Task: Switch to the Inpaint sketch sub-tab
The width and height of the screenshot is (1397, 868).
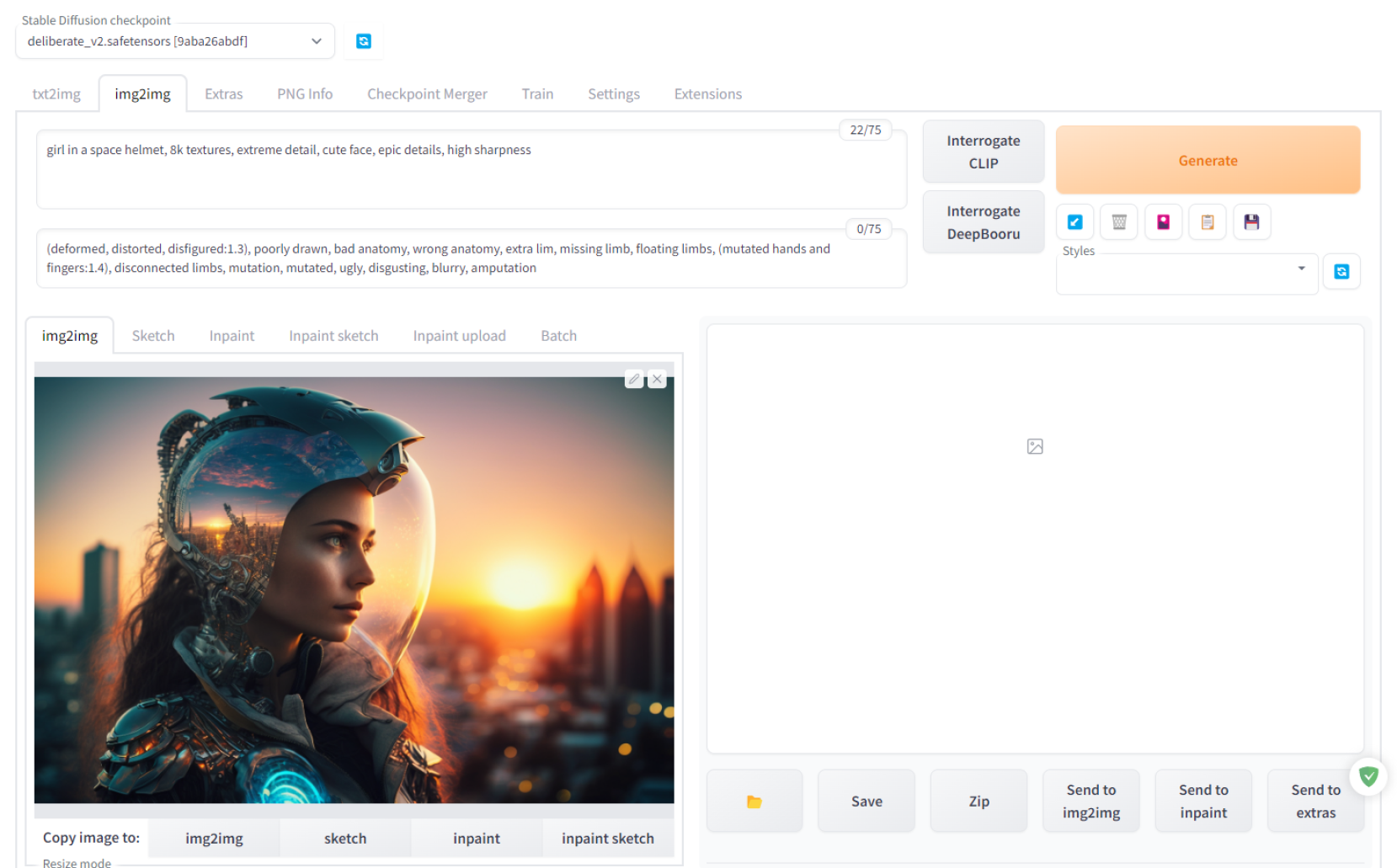Action: tap(333, 335)
